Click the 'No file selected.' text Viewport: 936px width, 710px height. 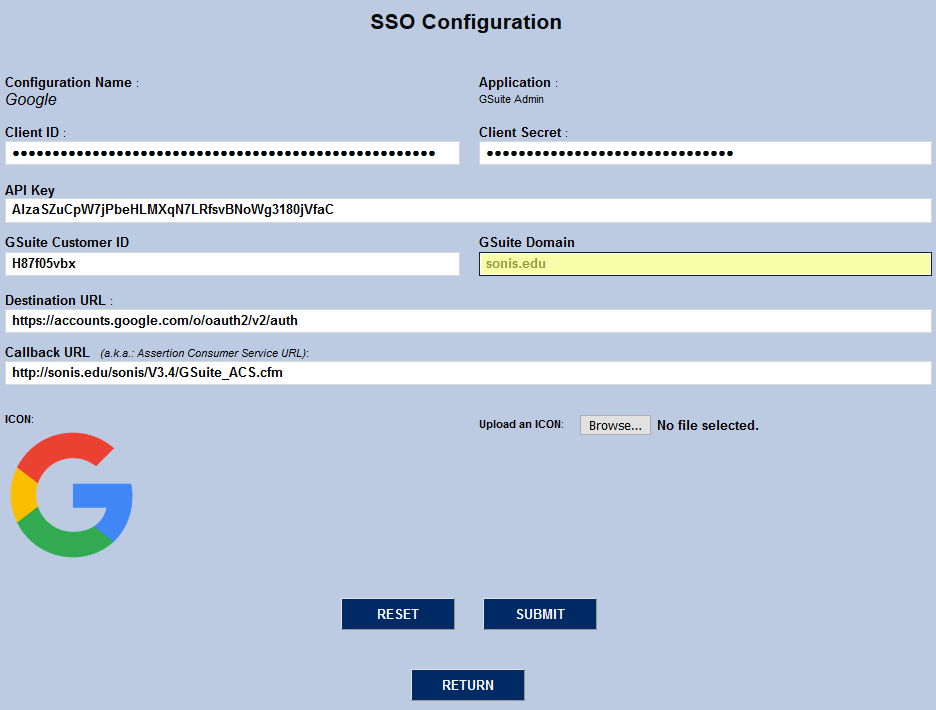pyautogui.click(x=708, y=426)
